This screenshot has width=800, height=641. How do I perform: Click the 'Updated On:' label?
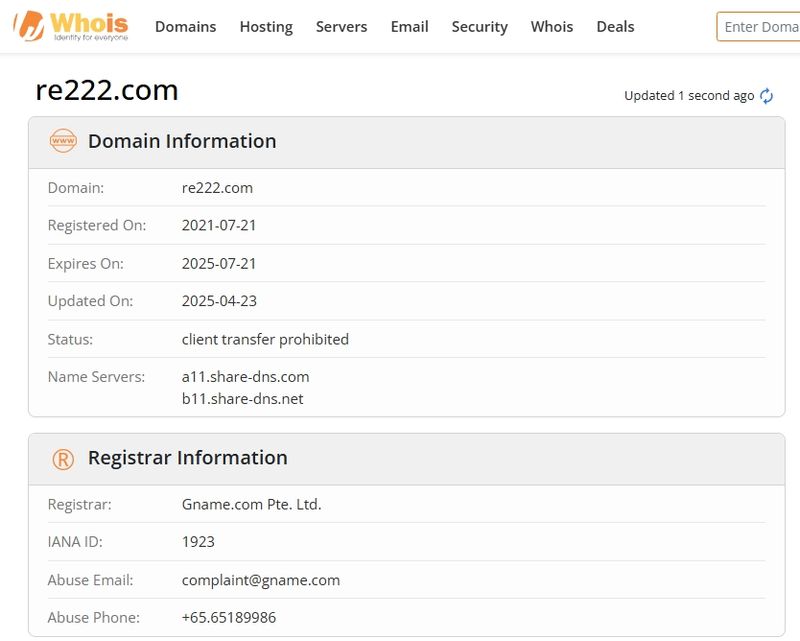90,301
